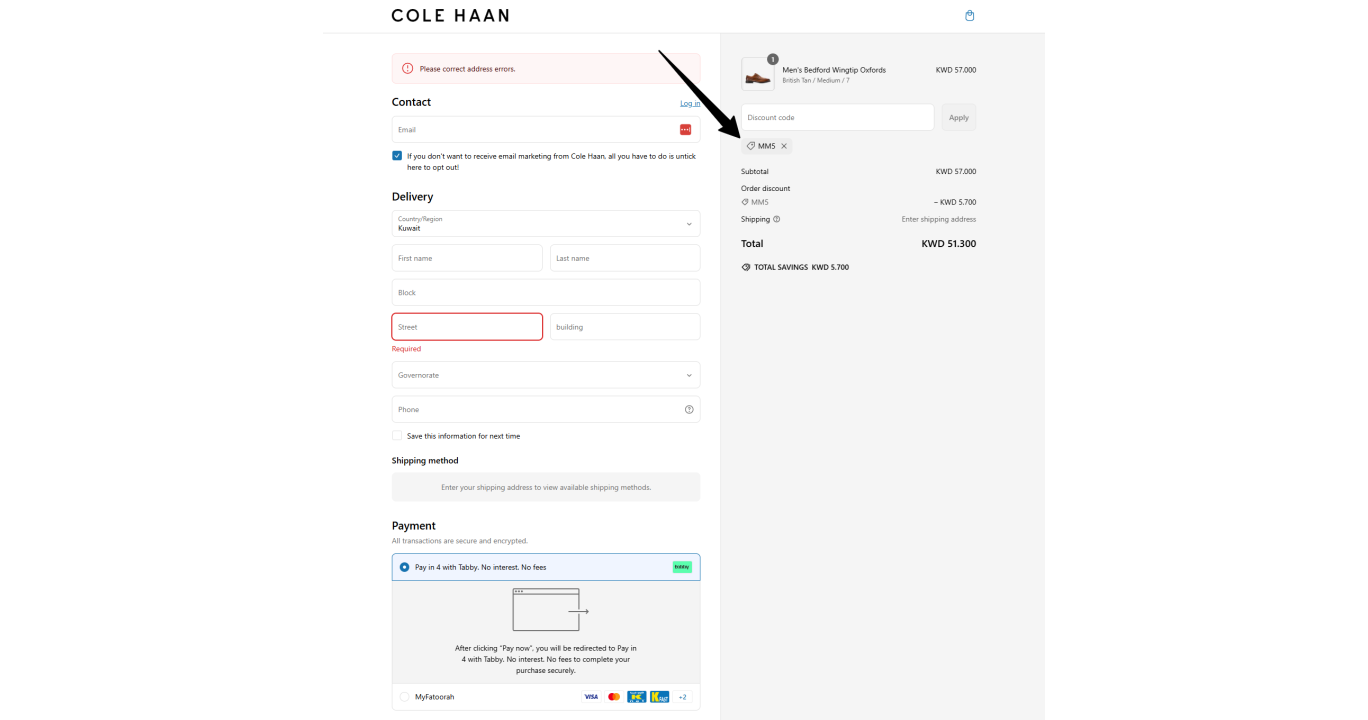
Task: Click the error alert icon in the banner
Action: point(408,69)
